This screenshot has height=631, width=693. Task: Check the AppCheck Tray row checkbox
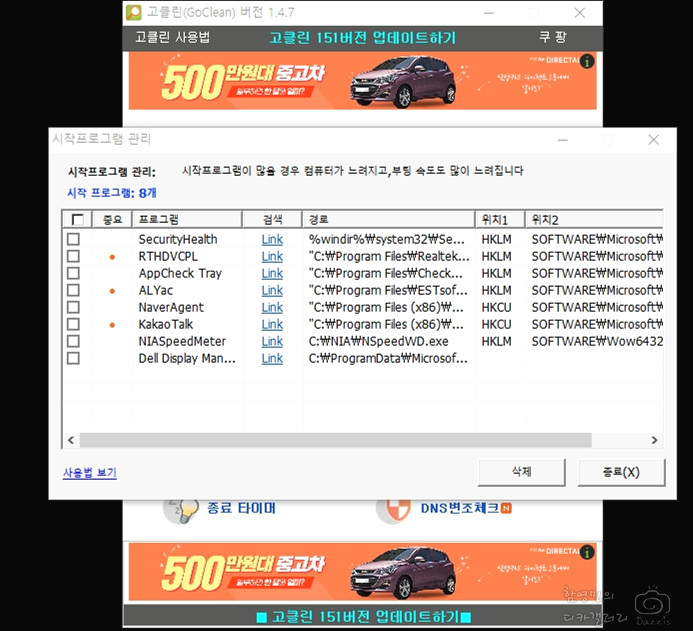[x=73, y=273]
